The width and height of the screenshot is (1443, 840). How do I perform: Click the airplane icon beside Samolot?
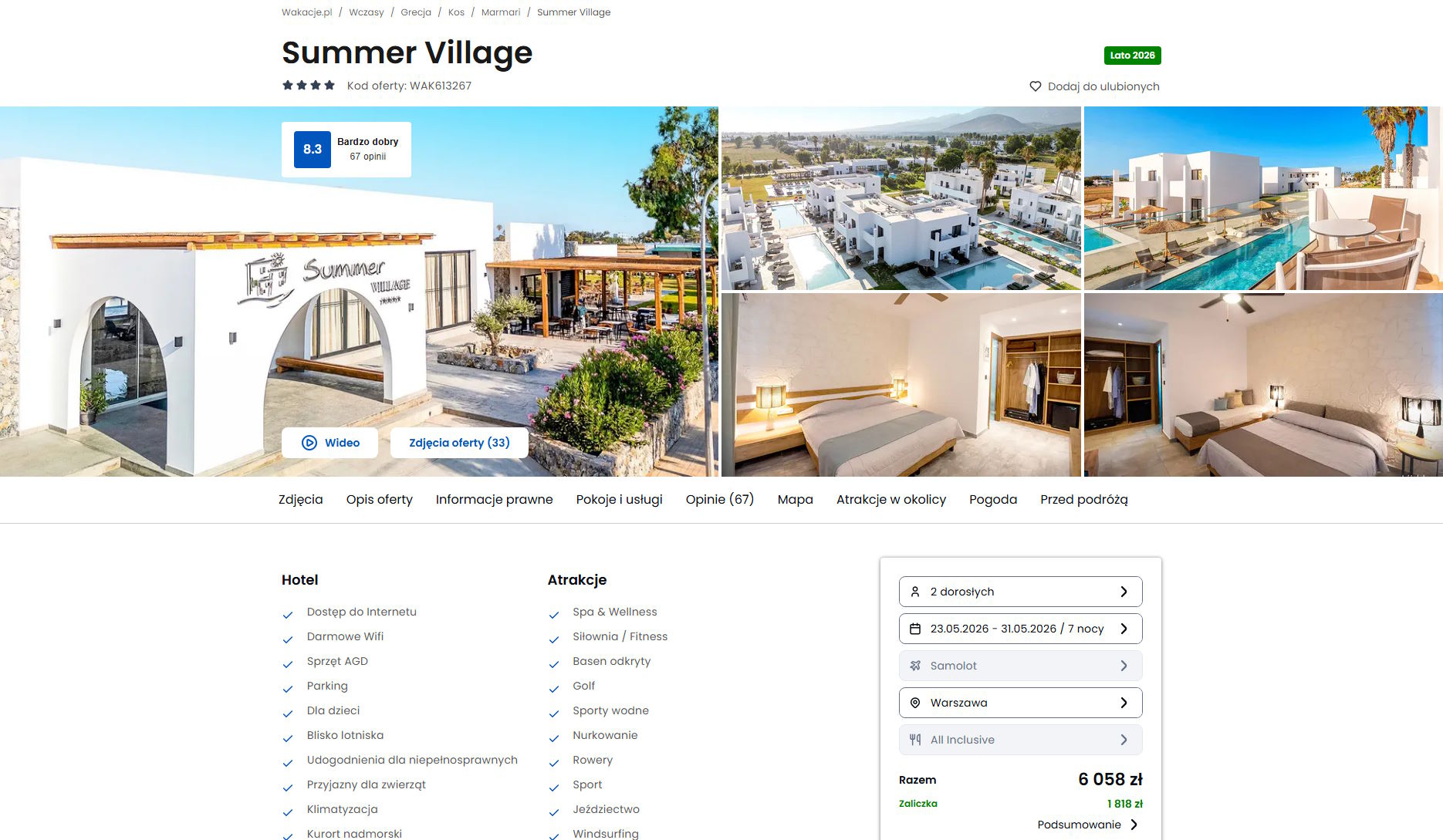915,666
